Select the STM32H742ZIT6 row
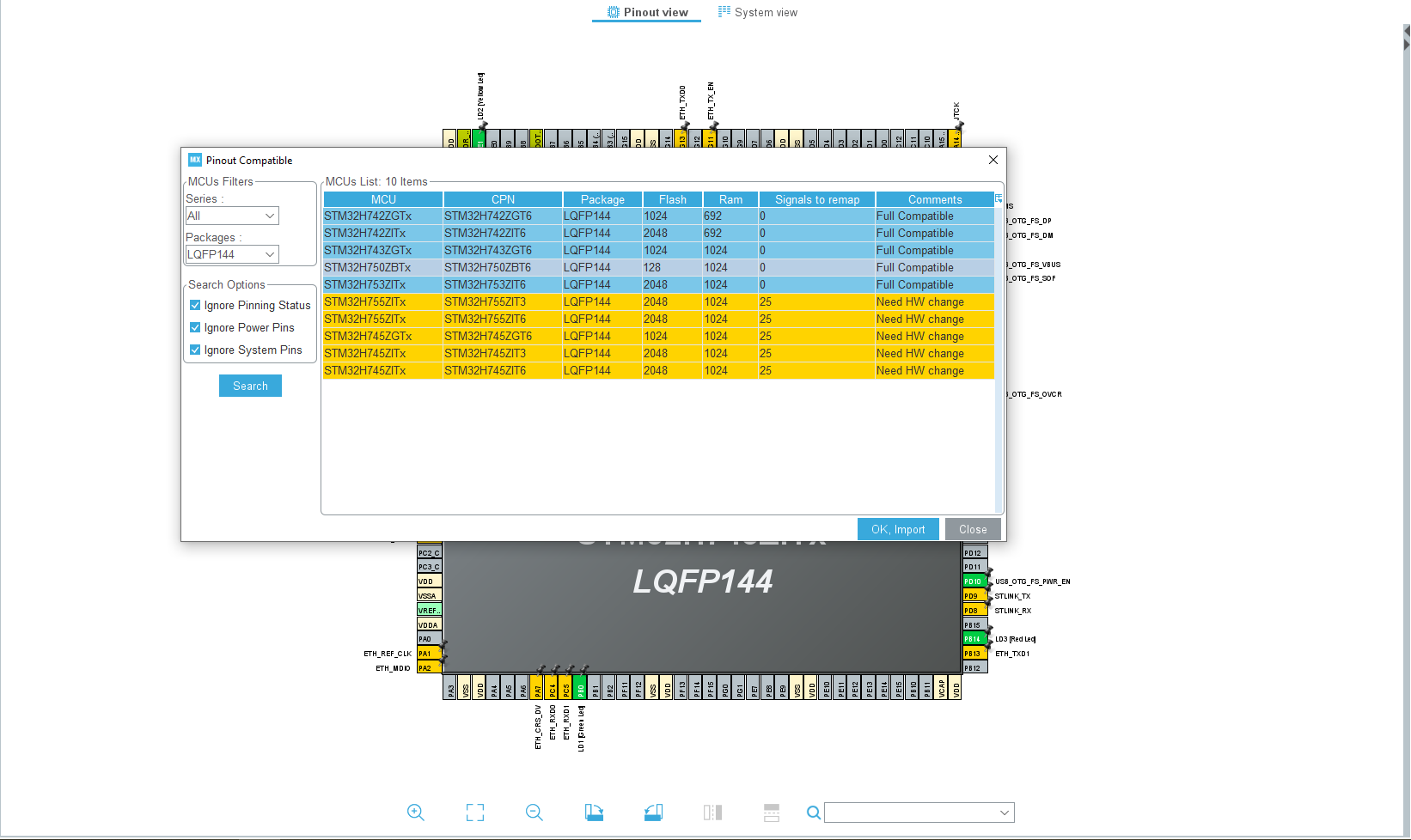 (x=658, y=233)
